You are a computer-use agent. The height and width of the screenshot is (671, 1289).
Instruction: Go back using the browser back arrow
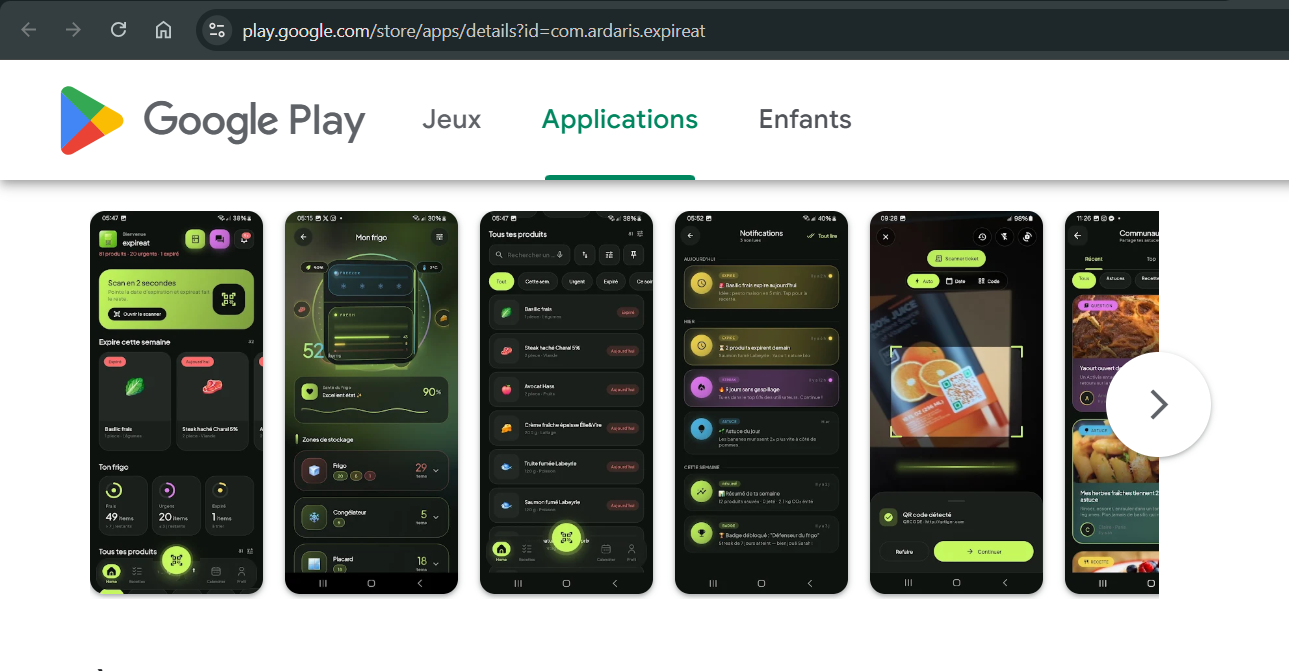pyautogui.click(x=28, y=30)
